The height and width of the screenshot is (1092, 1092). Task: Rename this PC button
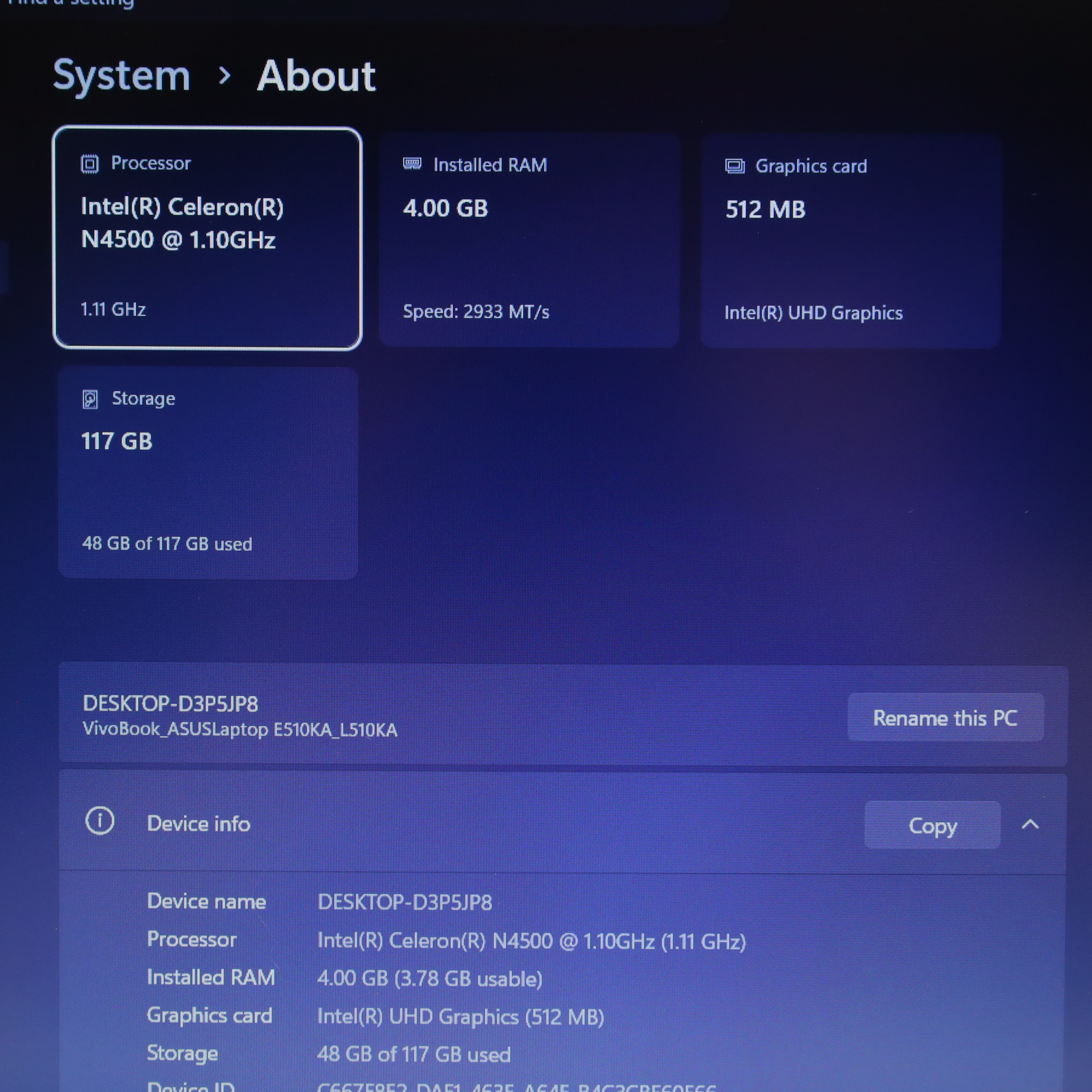pyautogui.click(x=945, y=717)
